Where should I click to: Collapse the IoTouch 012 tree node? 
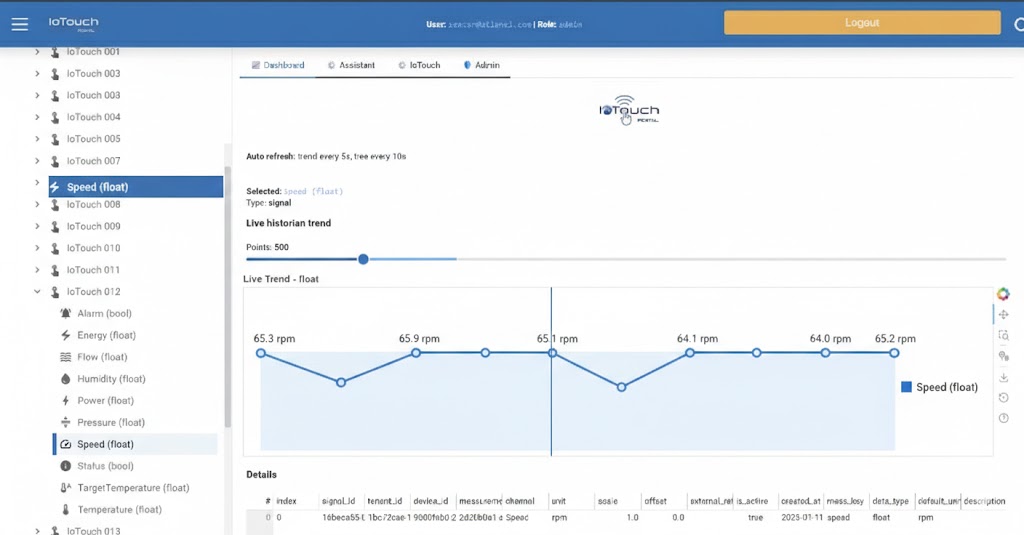click(x=37, y=291)
